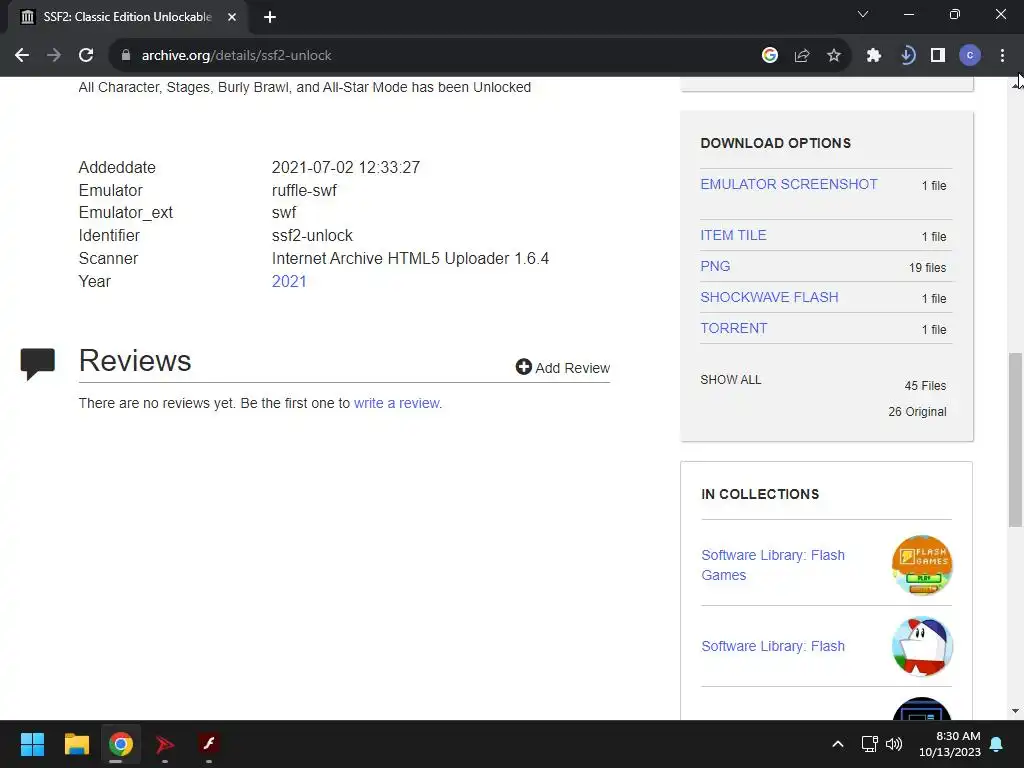1024x768 pixels.
Task: Open ITEM TILE download option
Action: [733, 235]
